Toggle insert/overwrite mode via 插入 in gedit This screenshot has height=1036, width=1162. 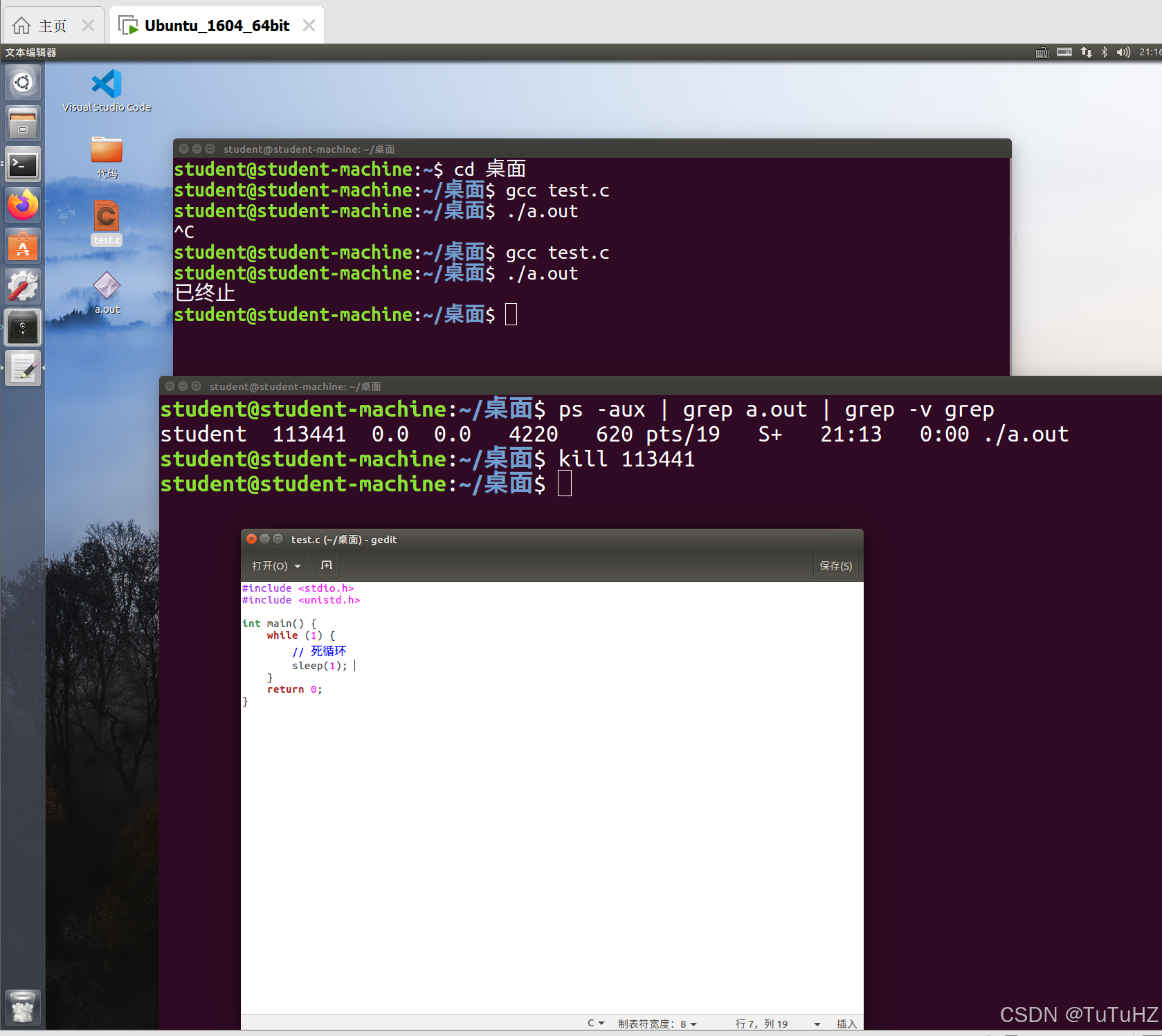pos(846,1023)
